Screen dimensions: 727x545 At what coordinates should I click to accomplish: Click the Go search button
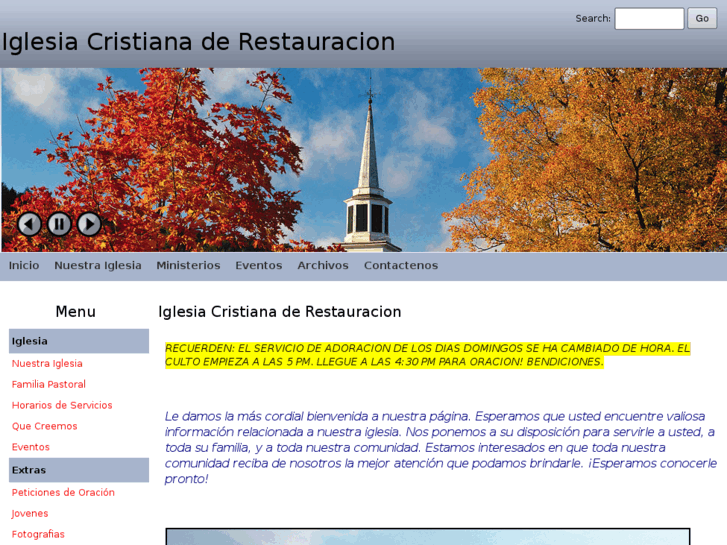[x=702, y=19]
